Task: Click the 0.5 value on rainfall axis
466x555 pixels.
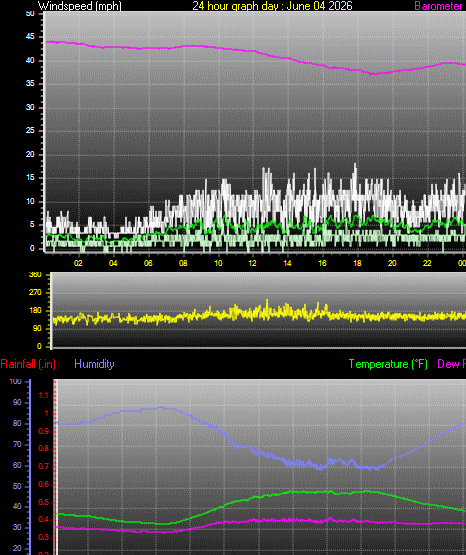Action: coord(43,503)
